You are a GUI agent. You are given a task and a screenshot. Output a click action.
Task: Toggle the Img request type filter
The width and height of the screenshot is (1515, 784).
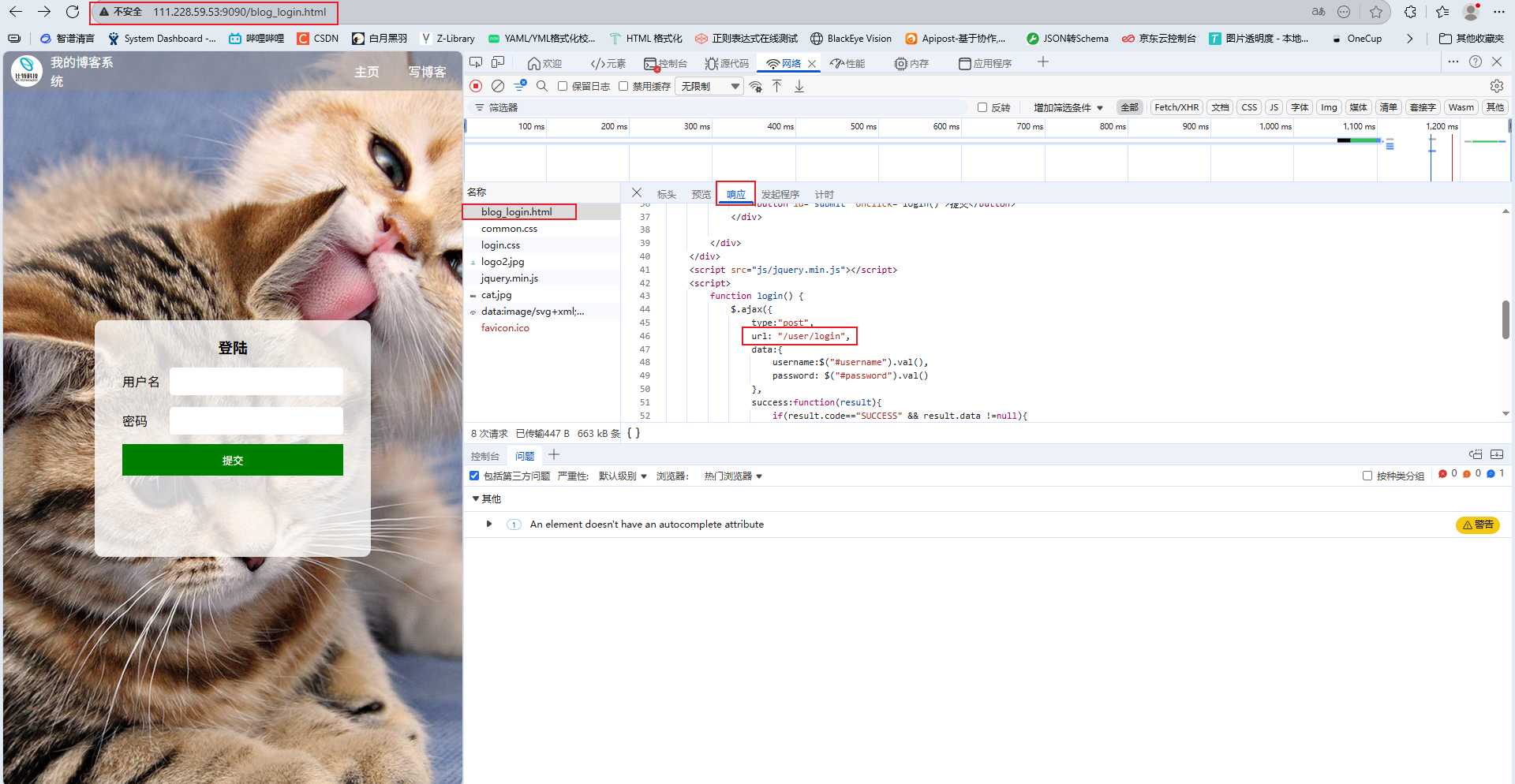(1330, 107)
